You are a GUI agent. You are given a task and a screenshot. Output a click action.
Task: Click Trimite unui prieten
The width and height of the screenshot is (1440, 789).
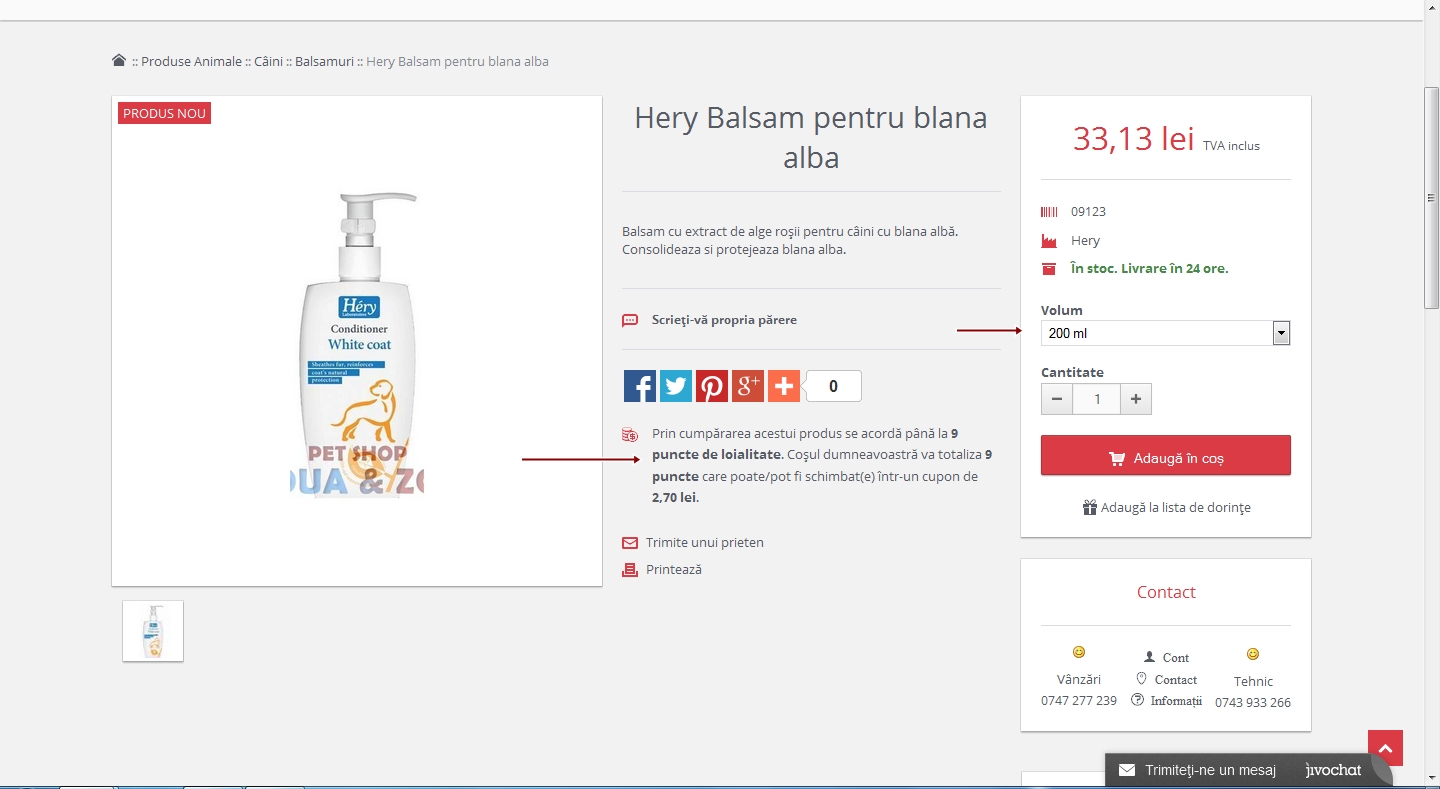pos(704,542)
